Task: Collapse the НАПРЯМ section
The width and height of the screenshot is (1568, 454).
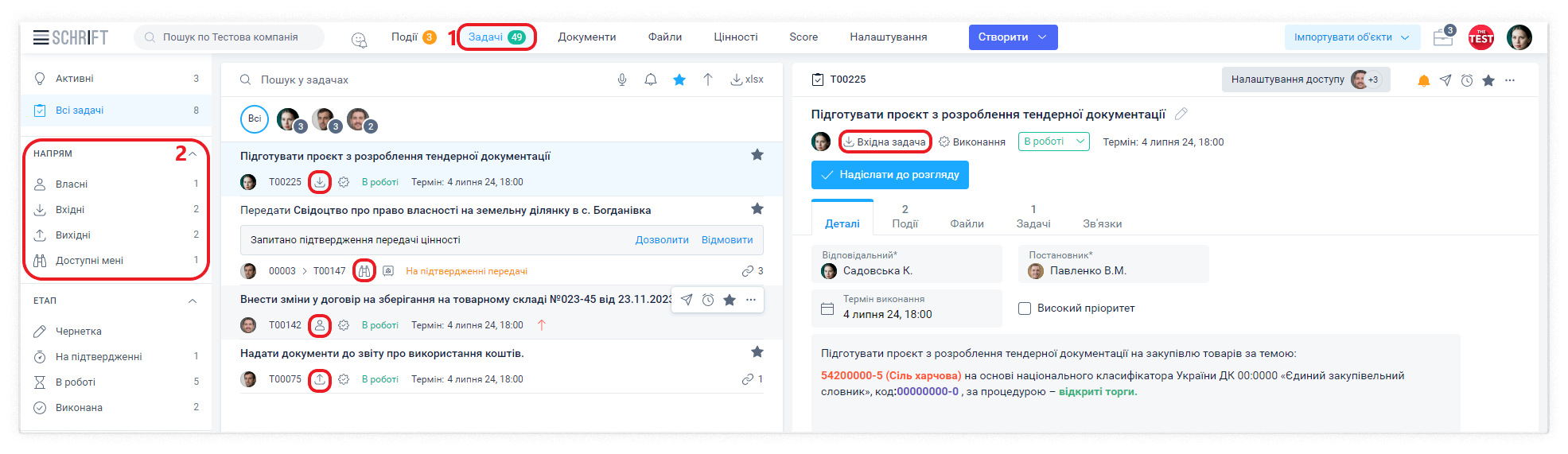Action: coord(193,154)
